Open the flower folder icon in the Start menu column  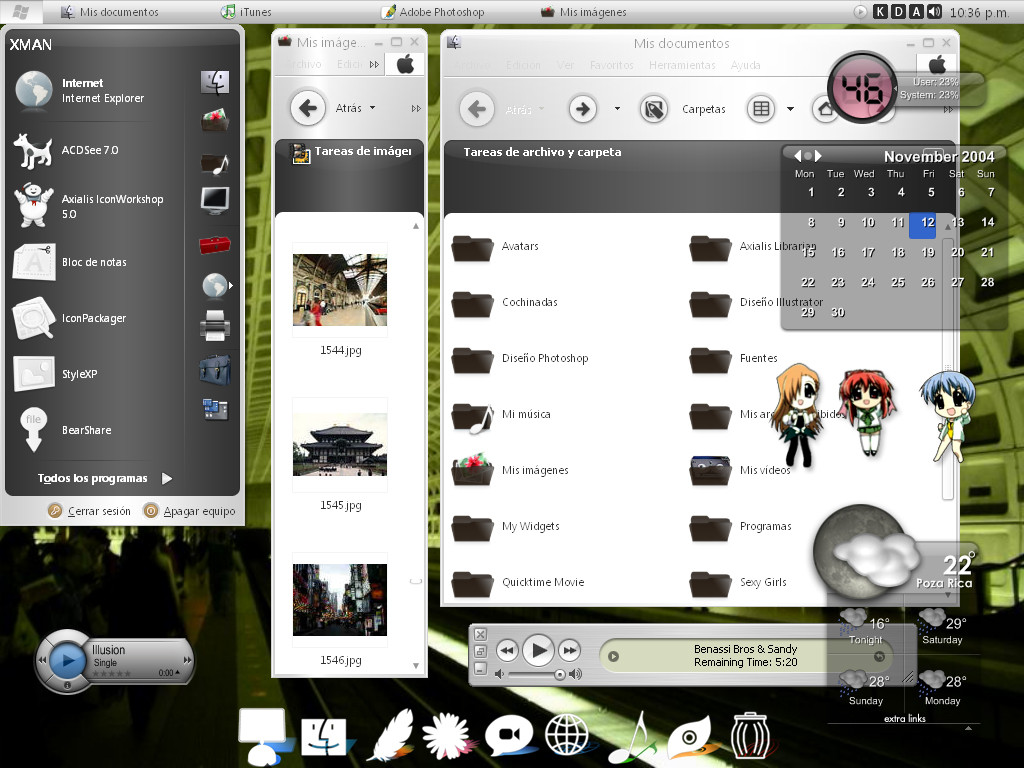tap(215, 120)
